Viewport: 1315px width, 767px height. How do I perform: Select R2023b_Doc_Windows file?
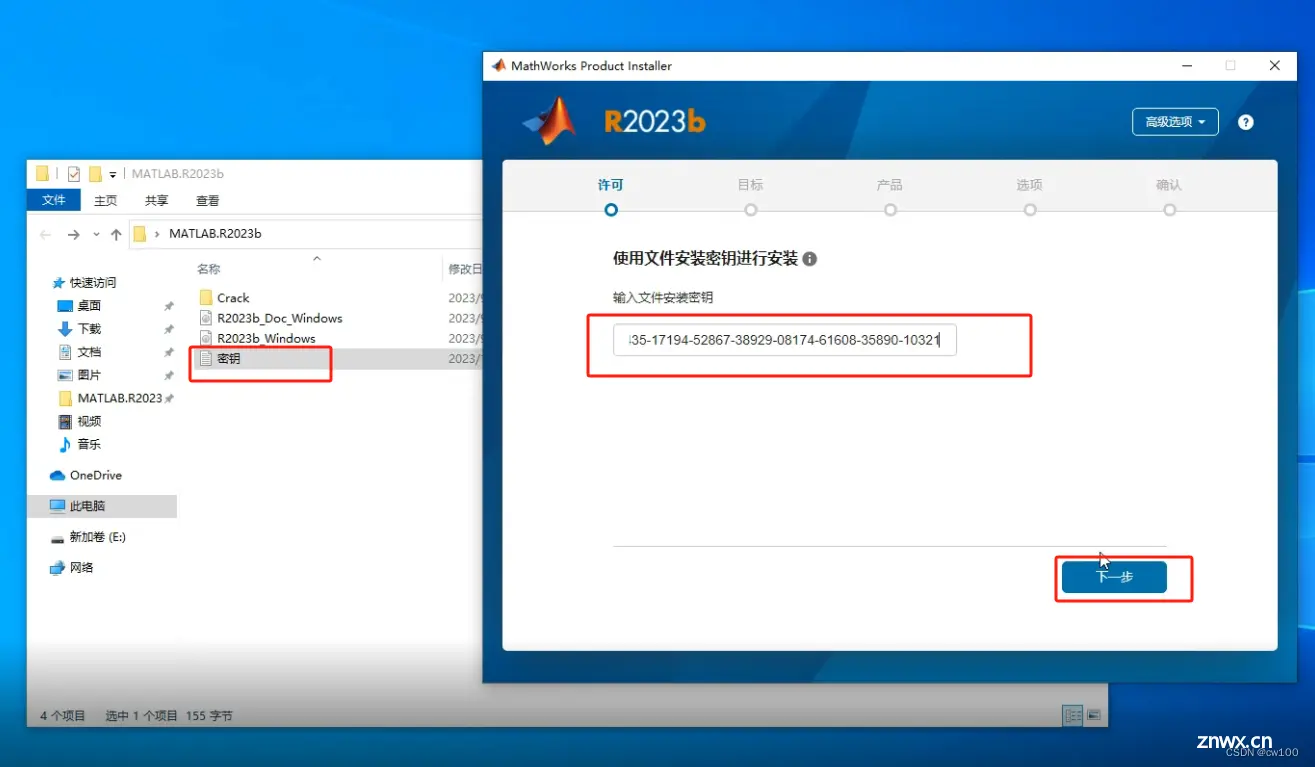pyautogui.click(x=279, y=318)
